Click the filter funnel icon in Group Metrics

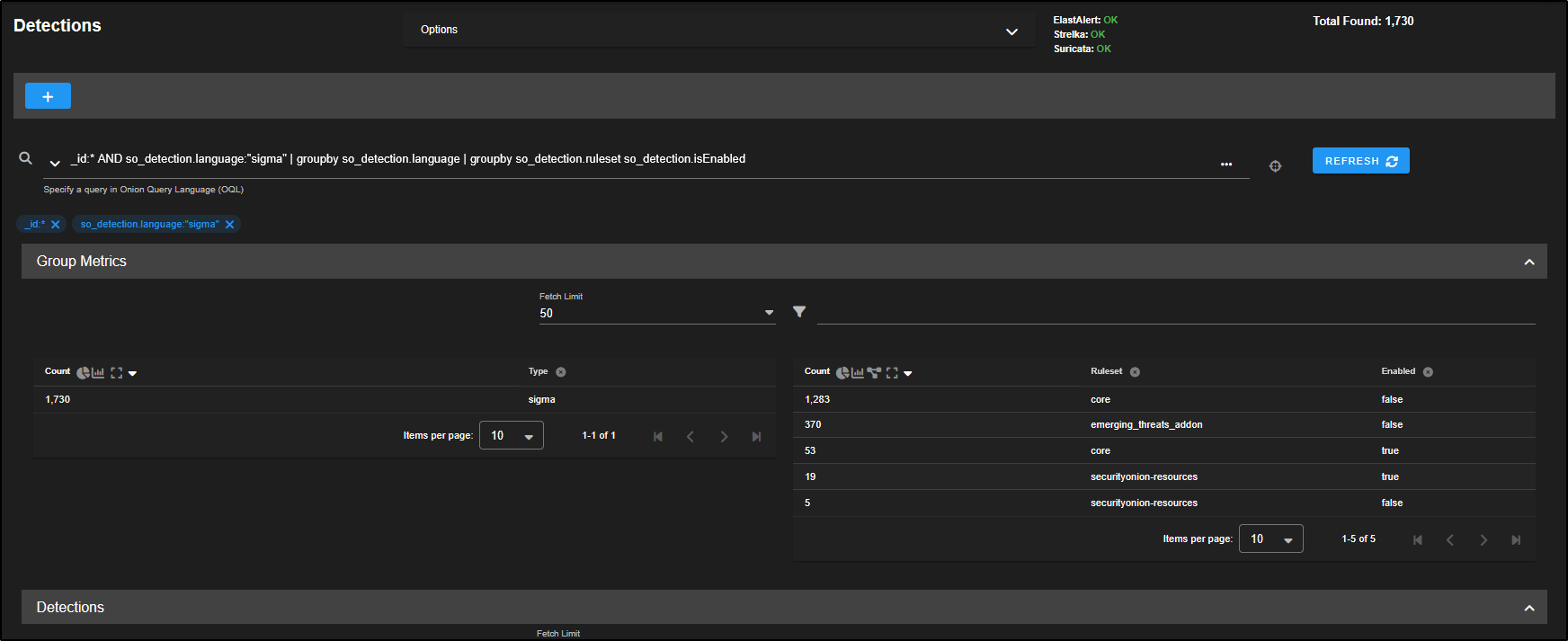click(799, 312)
